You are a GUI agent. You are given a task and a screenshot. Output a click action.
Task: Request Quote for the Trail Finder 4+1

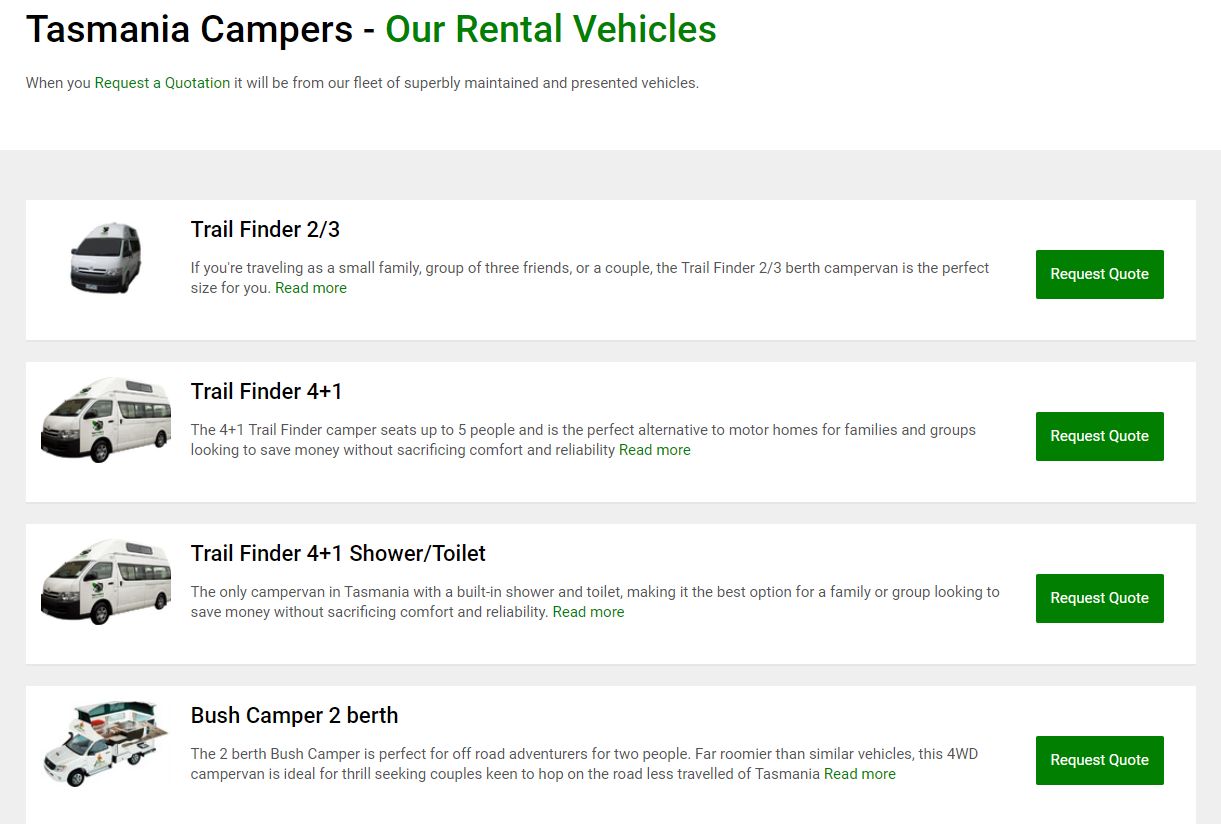[x=1099, y=435]
